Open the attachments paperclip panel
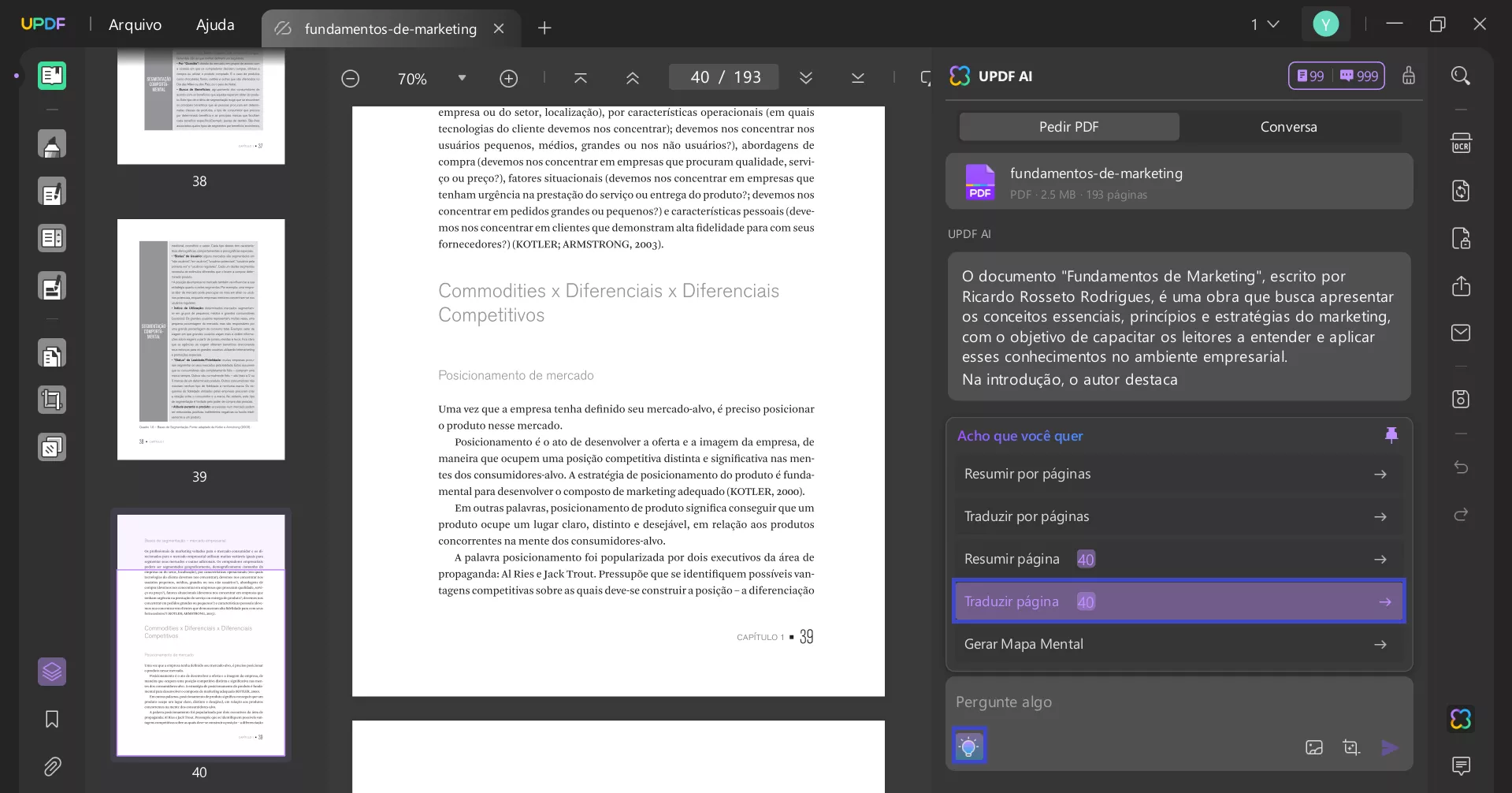 52,767
